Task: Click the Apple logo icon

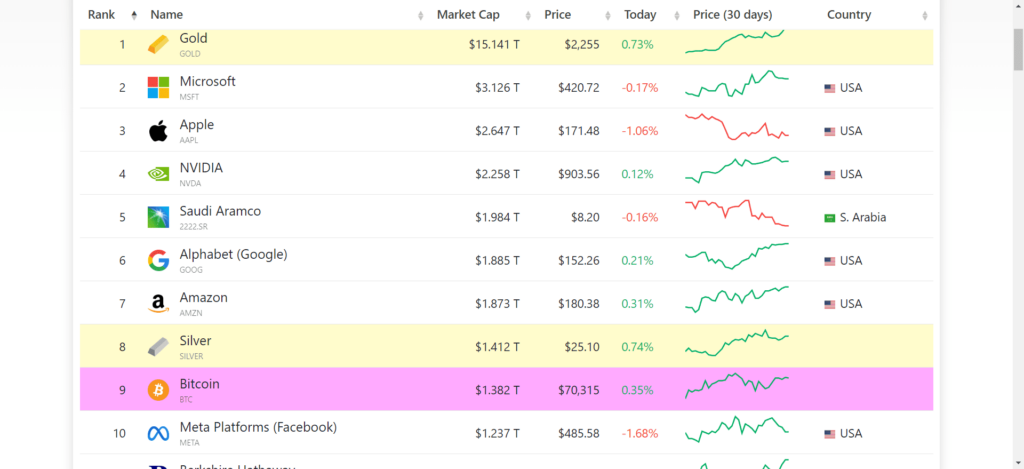Action: click(x=158, y=131)
